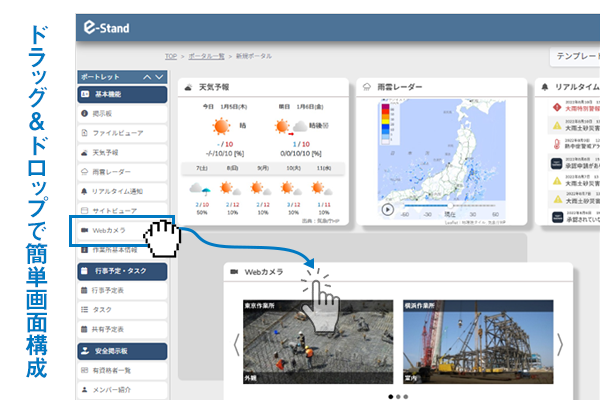The width and height of the screenshot is (600, 400).
Task: Select the サイトビューア portlet in the sidebar
Action: coord(121,209)
